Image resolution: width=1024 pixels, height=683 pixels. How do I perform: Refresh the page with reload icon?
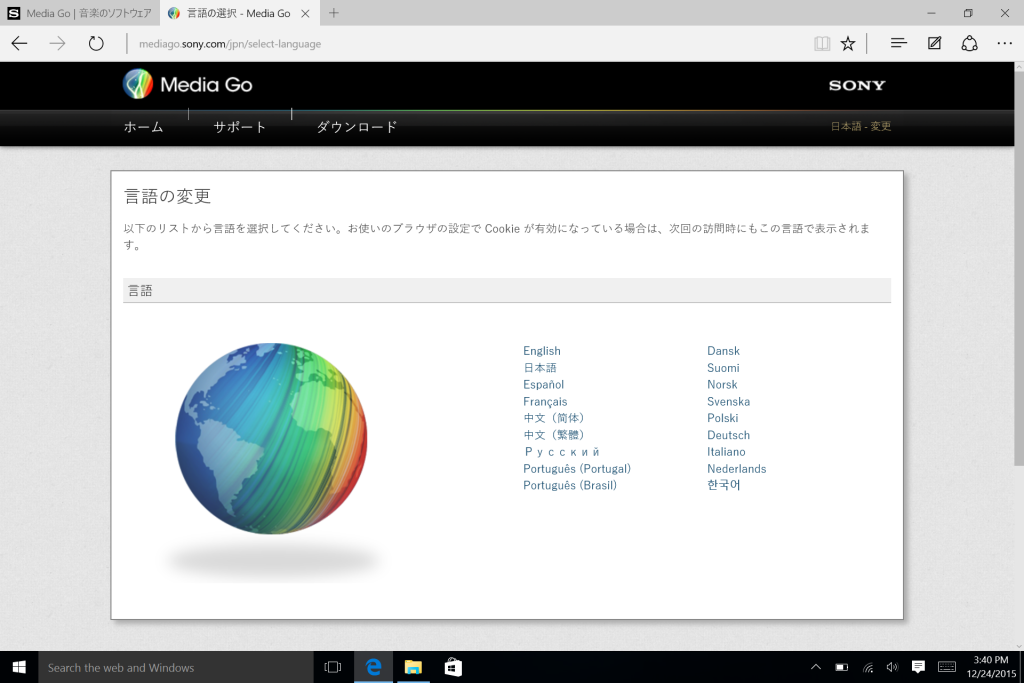(x=96, y=44)
